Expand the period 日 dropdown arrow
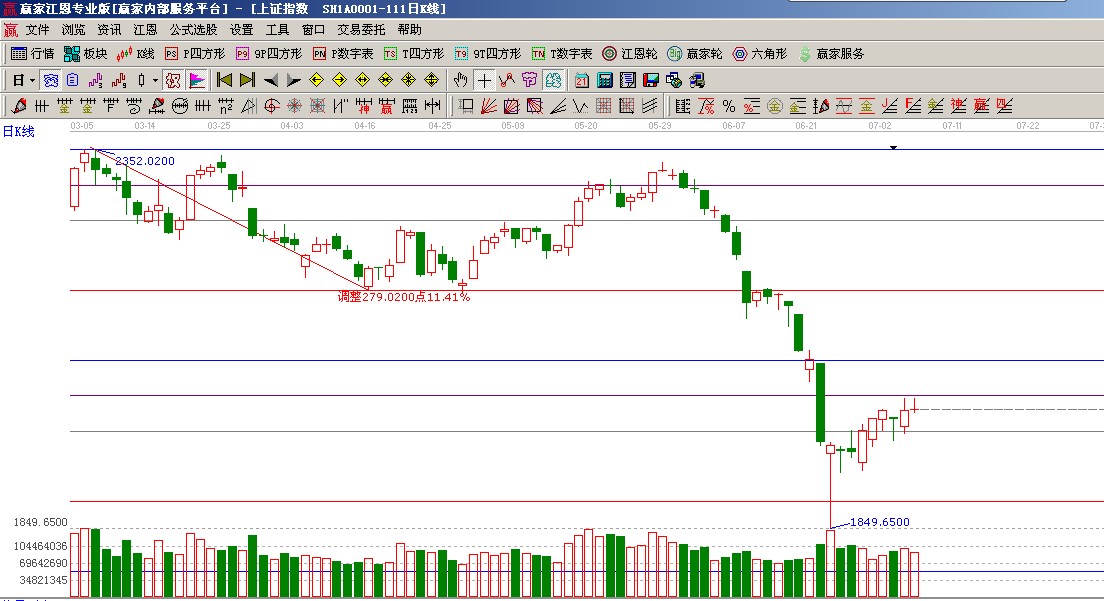This screenshot has height=601, width=1104. (32, 80)
